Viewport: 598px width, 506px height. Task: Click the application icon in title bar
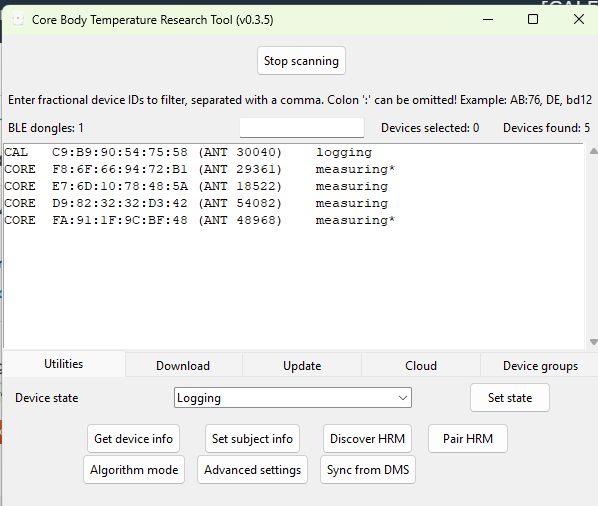[18, 19]
